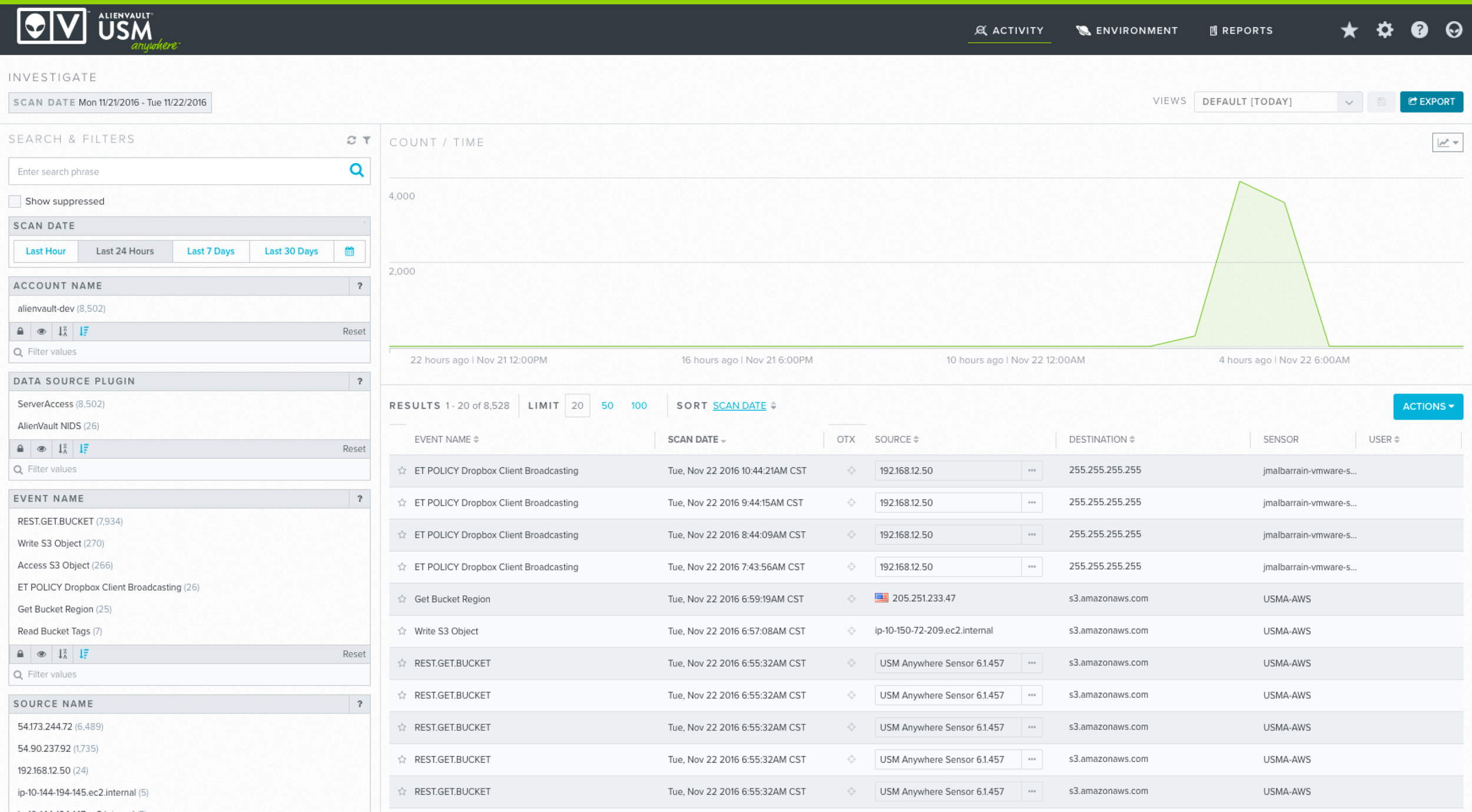Toggle eye icon under Data Source Plugin
The height and width of the screenshot is (812, 1472).
point(41,449)
